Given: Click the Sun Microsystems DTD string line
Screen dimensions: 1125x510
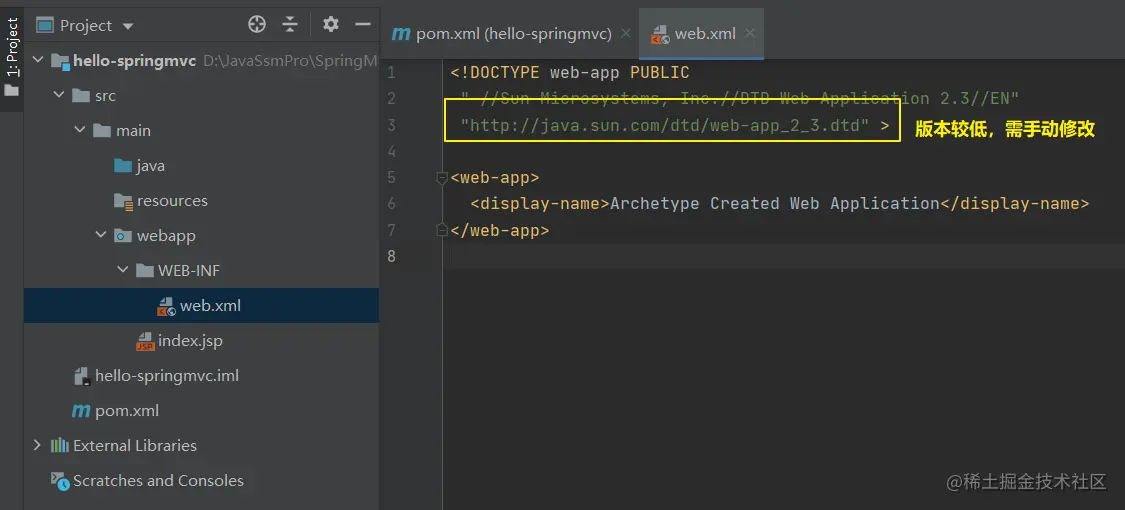Looking at the screenshot, I should [740, 99].
